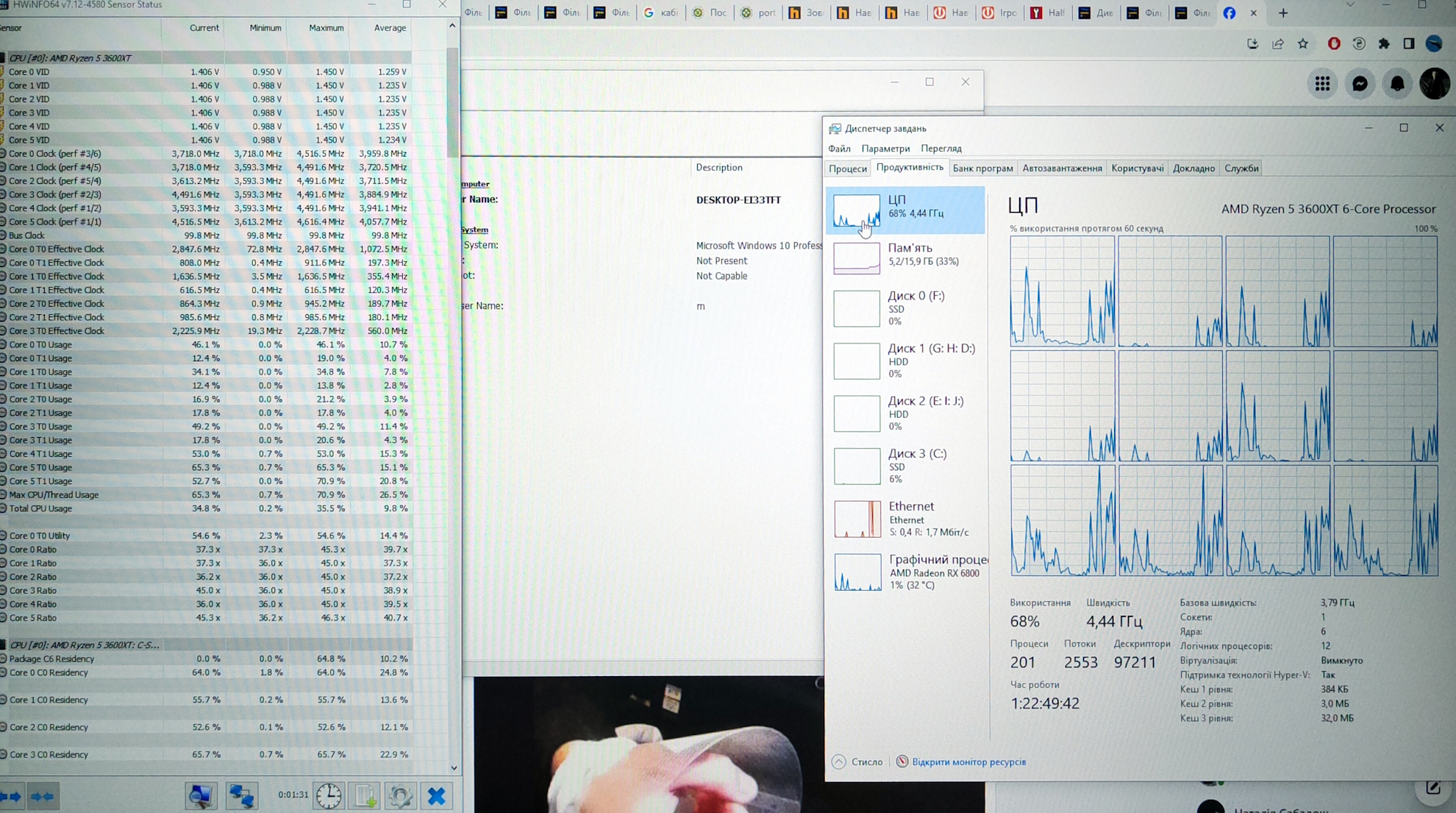Switch to the Процеси tab

tap(848, 168)
